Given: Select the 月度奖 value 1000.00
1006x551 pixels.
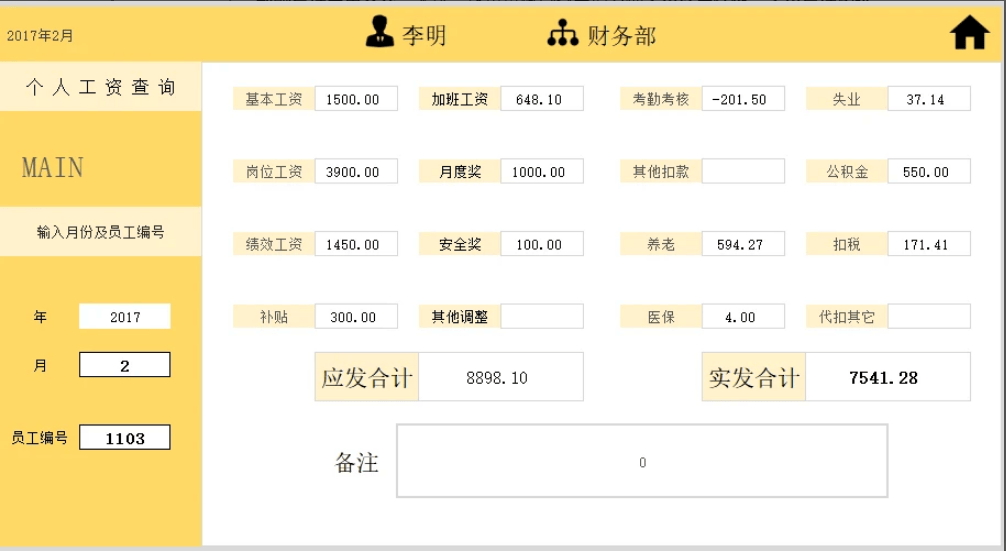Looking at the screenshot, I should pyautogui.click(x=542, y=171).
